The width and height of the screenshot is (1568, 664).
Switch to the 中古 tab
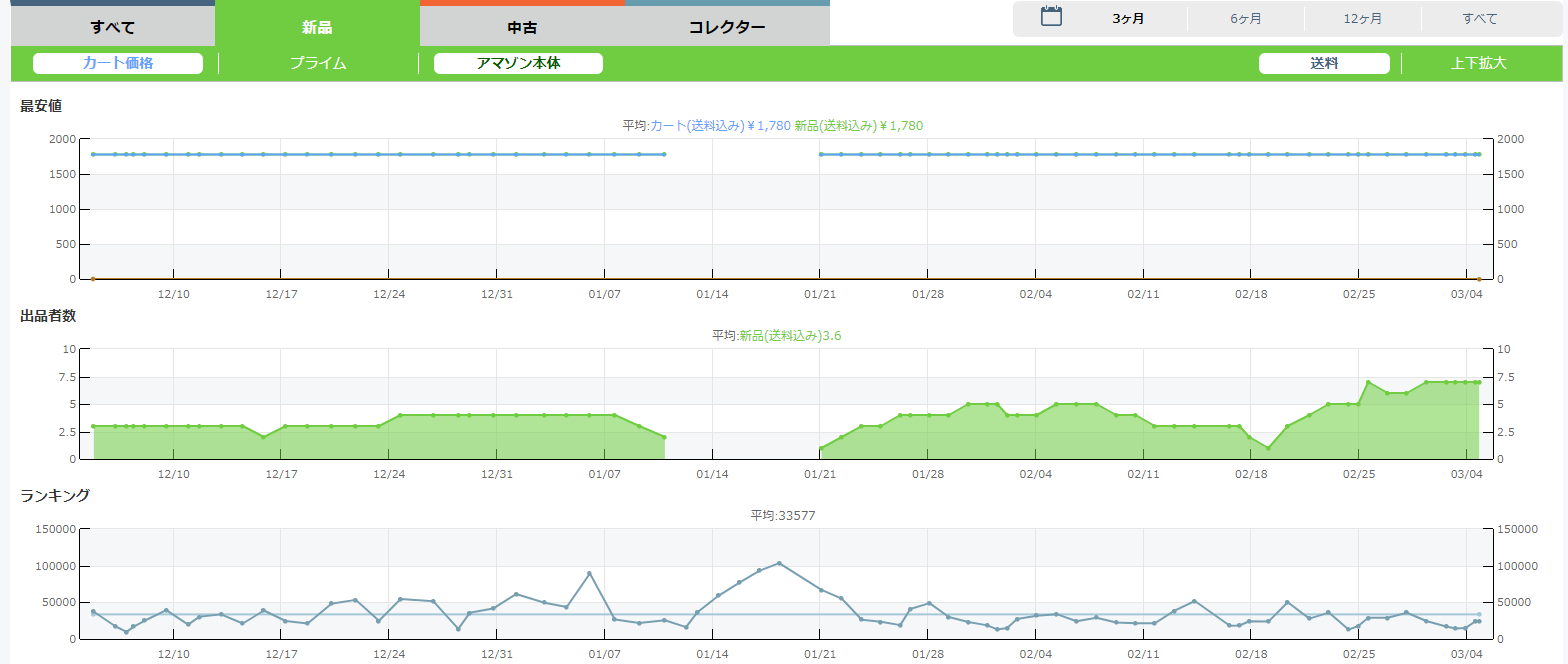click(522, 27)
